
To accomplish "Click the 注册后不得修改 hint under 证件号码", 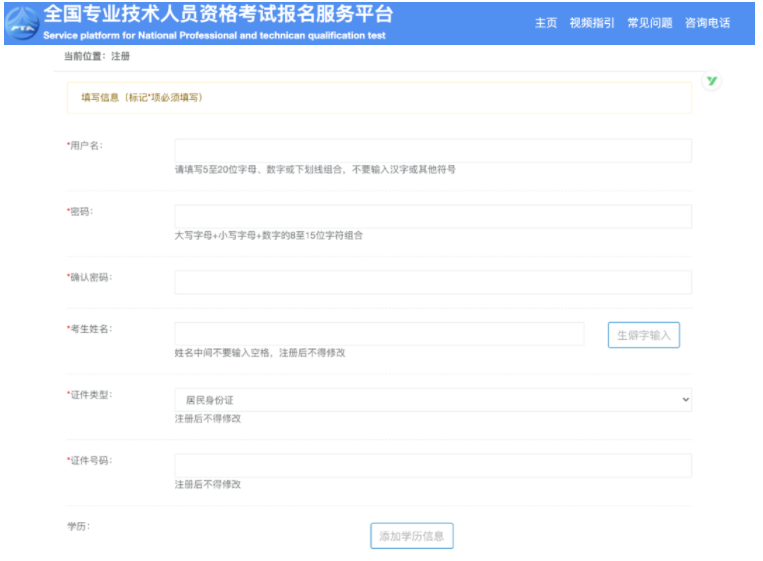I will point(208,485).
